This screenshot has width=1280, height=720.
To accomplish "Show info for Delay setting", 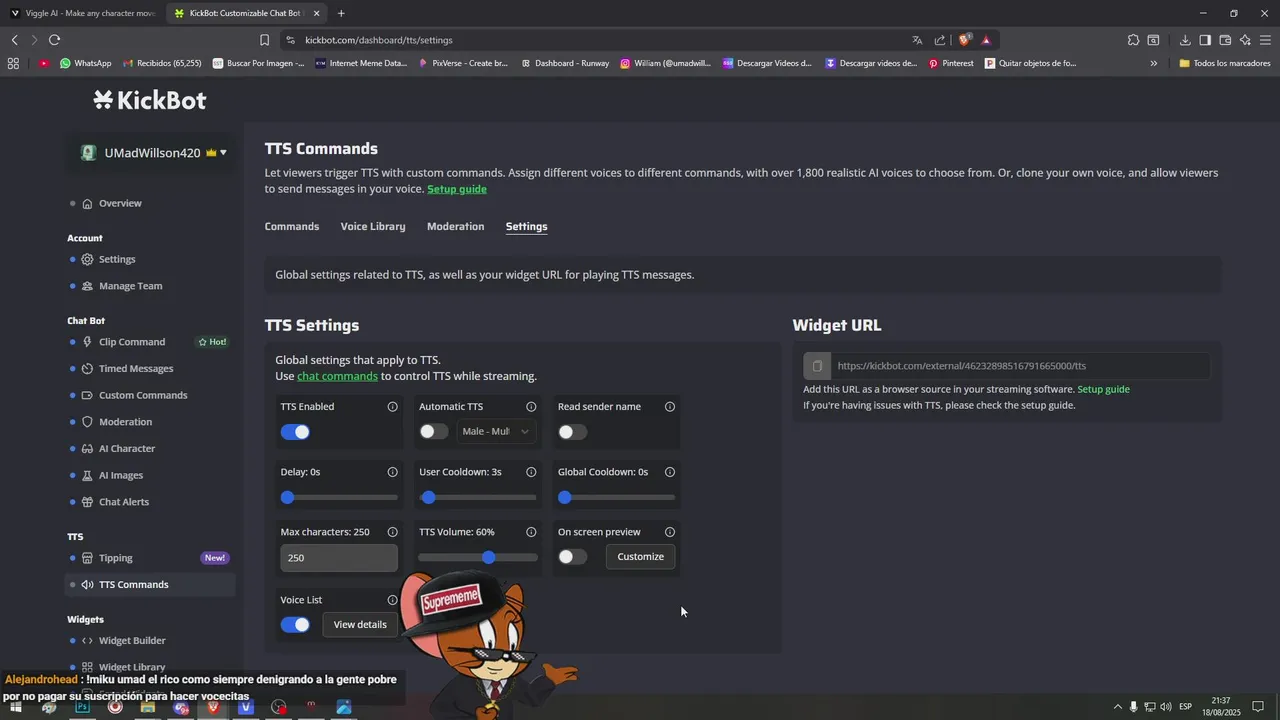I will (x=392, y=472).
